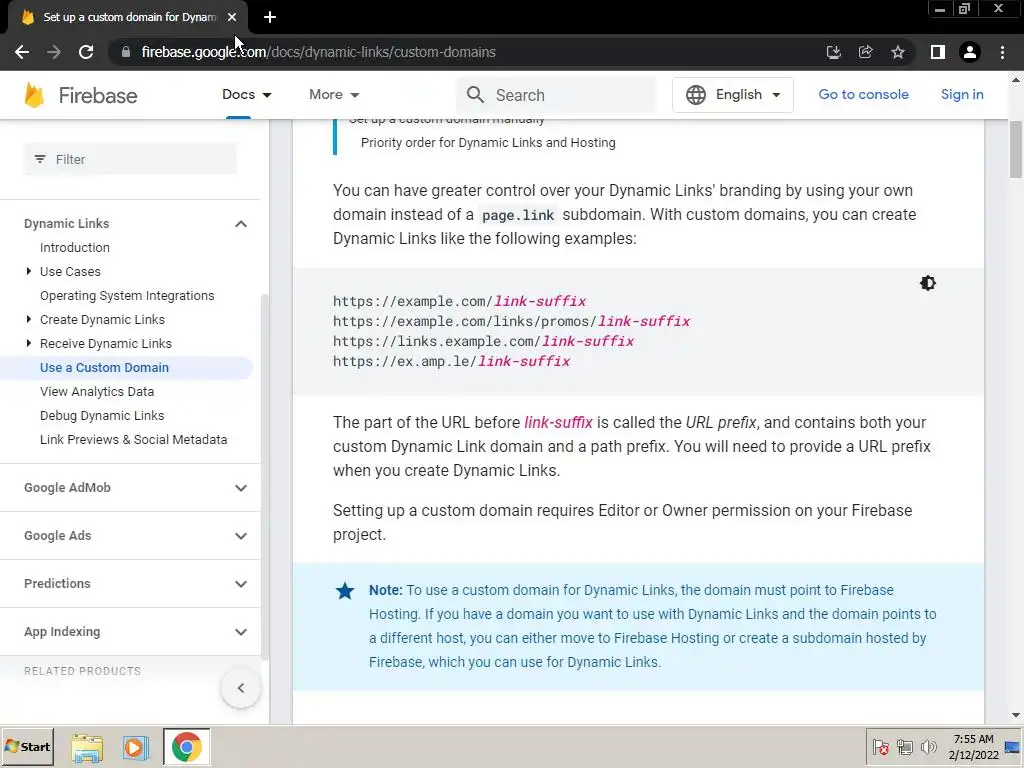Screen dimensions: 1024x768
Task: Click the address bar URL
Action: [318, 52]
